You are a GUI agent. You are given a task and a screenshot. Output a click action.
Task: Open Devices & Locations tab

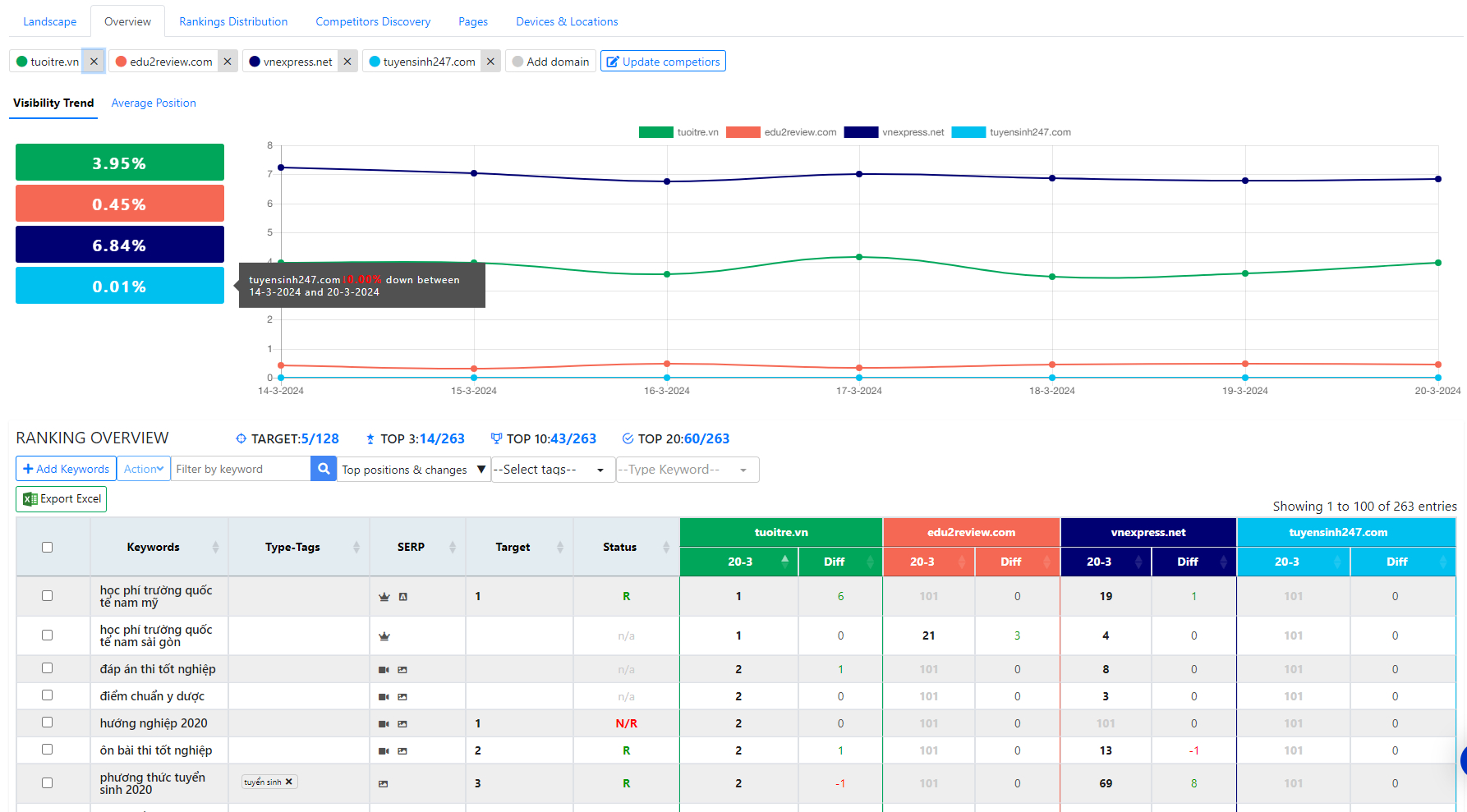pos(567,21)
